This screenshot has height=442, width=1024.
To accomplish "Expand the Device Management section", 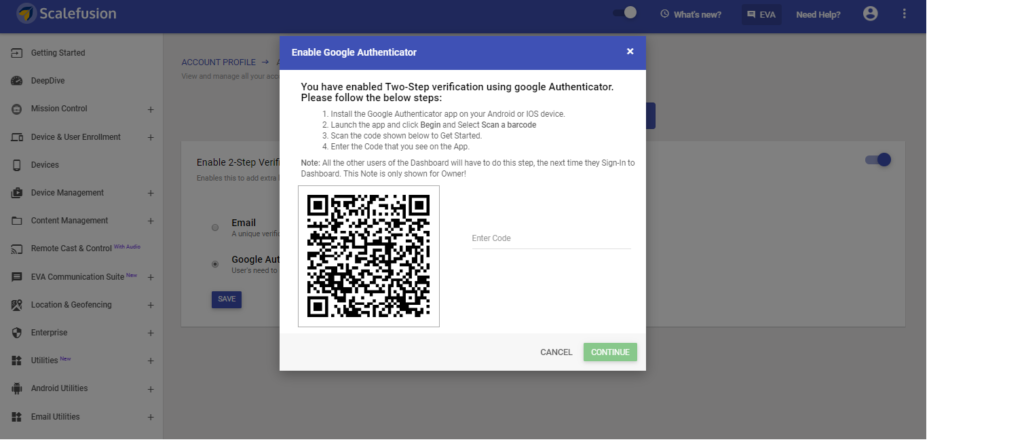I will point(151,193).
